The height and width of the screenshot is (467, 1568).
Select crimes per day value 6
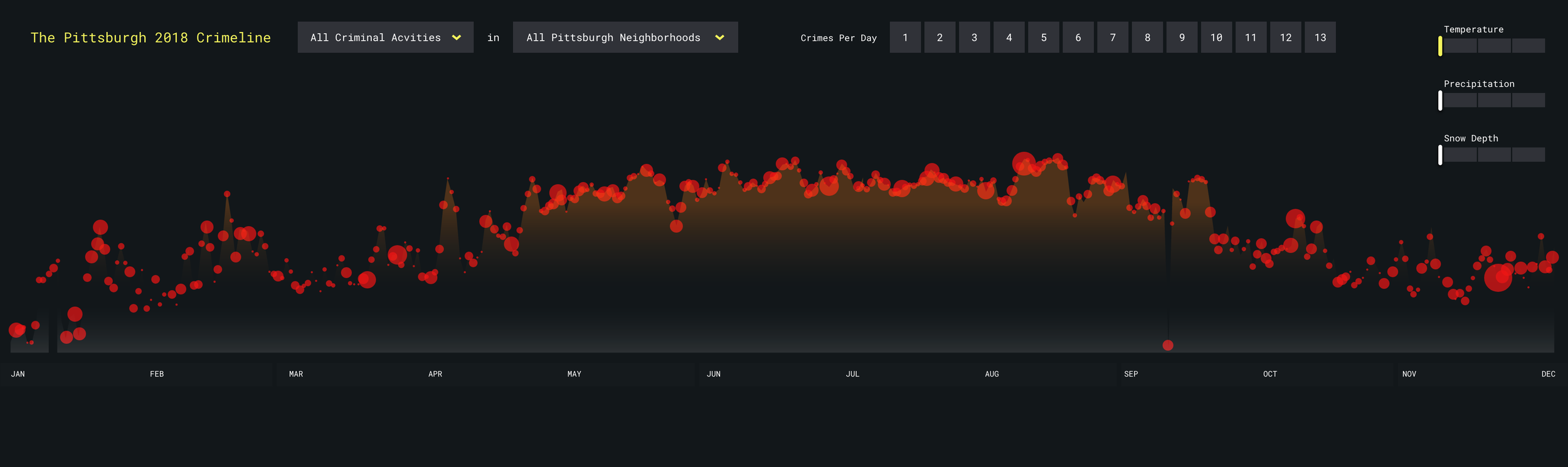pos(1078,37)
